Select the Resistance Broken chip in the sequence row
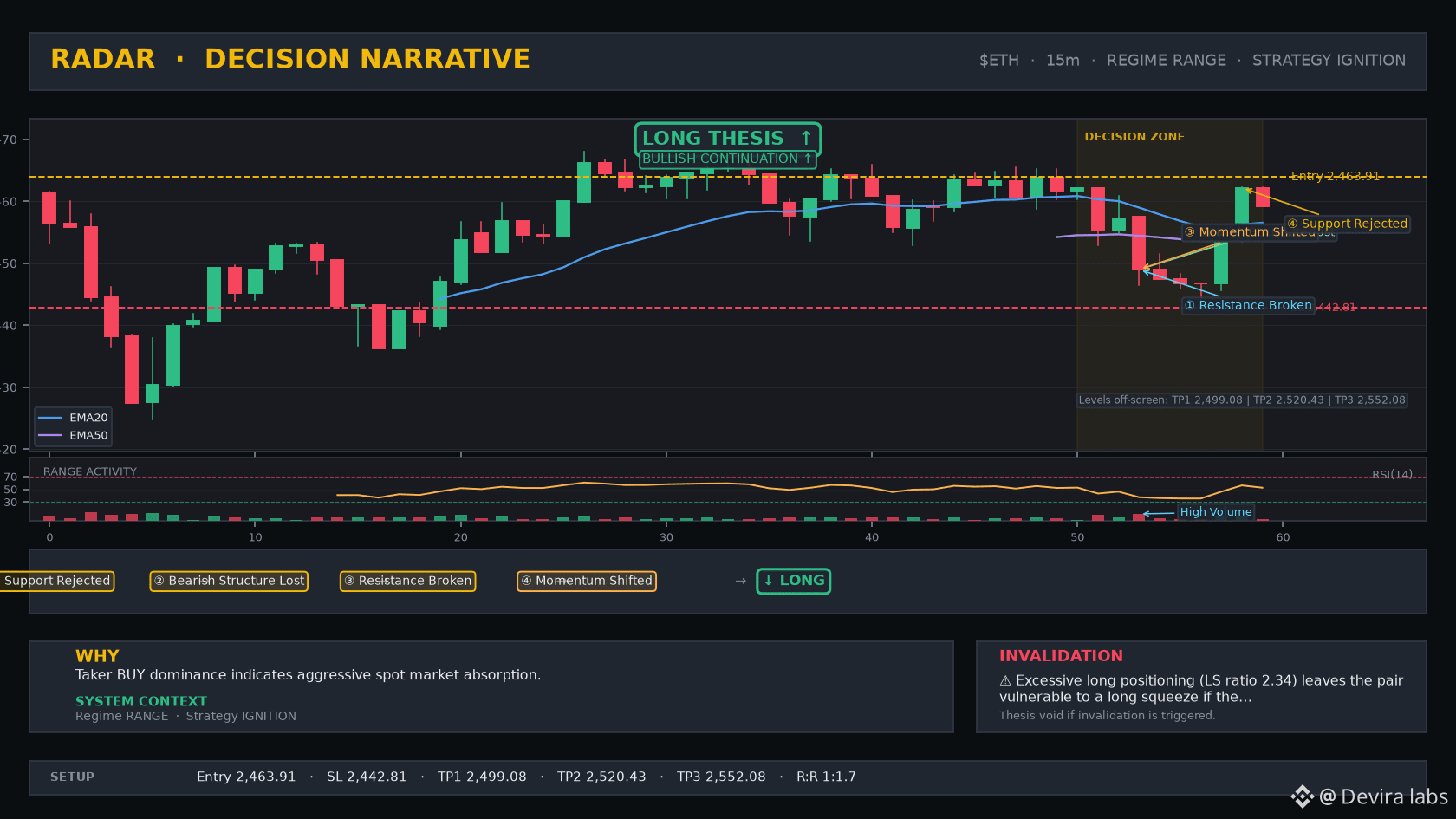The height and width of the screenshot is (819, 1456). pyautogui.click(x=407, y=581)
